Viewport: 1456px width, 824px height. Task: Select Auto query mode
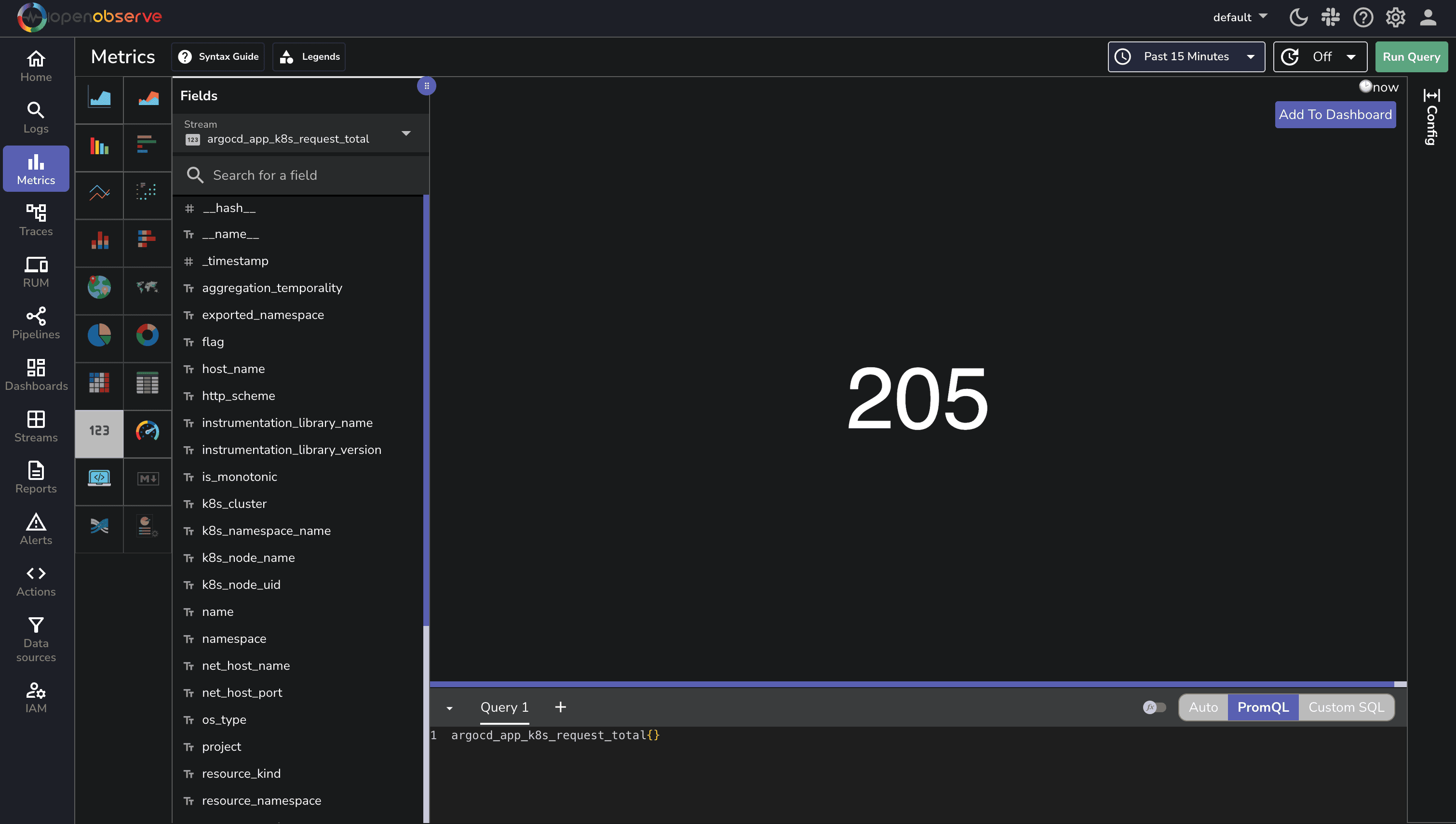tap(1203, 707)
